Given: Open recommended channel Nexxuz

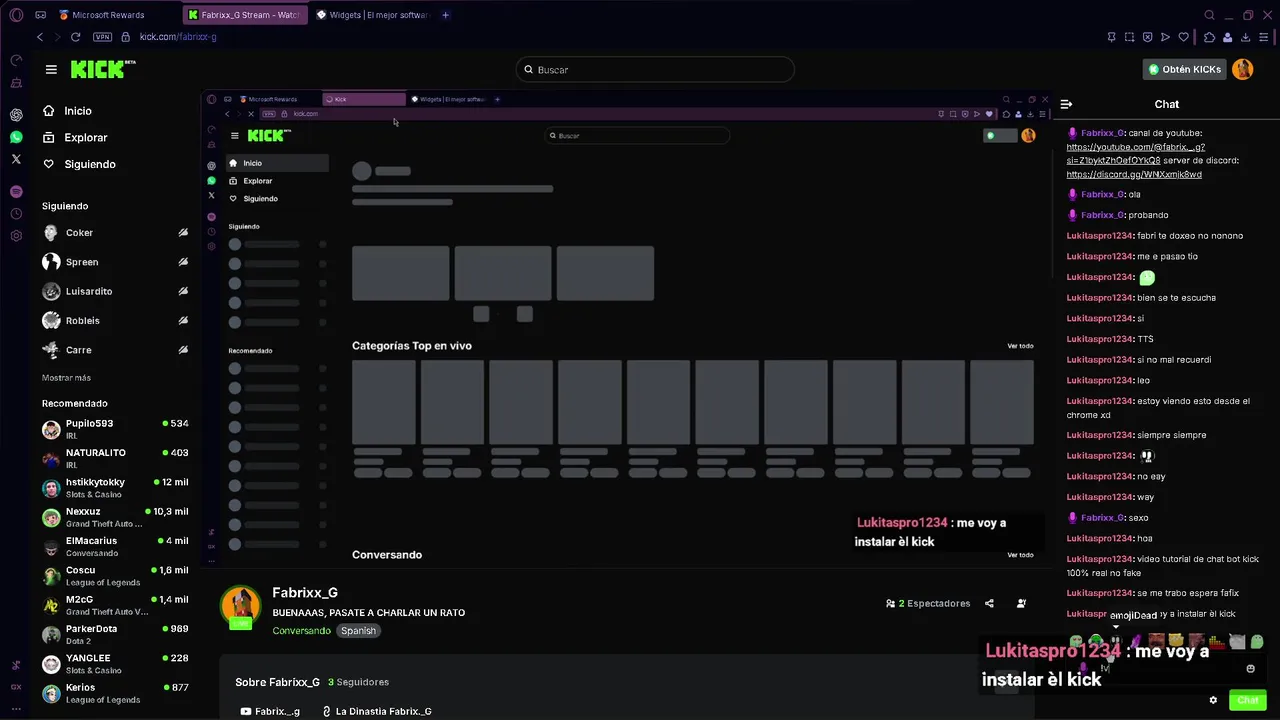Looking at the screenshot, I should (x=115, y=517).
